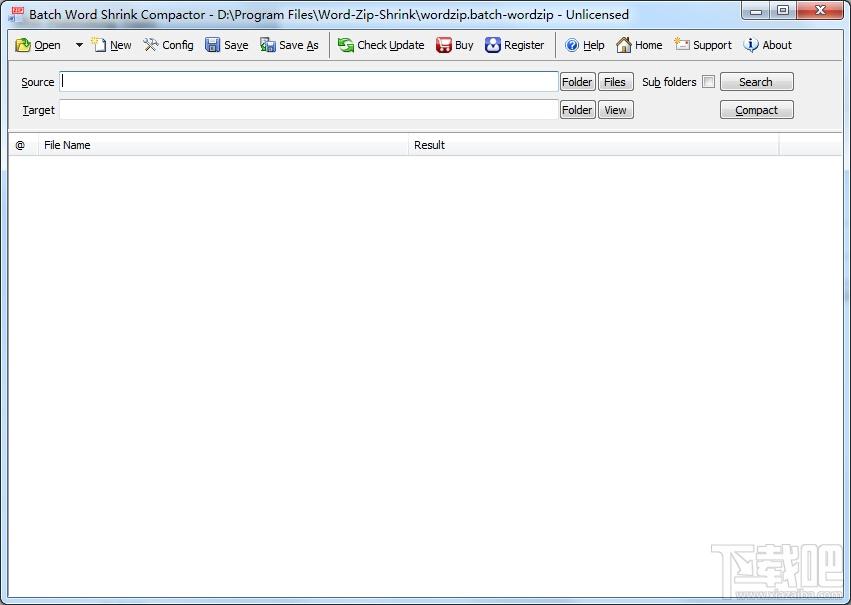Enable the Sub folders checkbox

tap(708, 82)
